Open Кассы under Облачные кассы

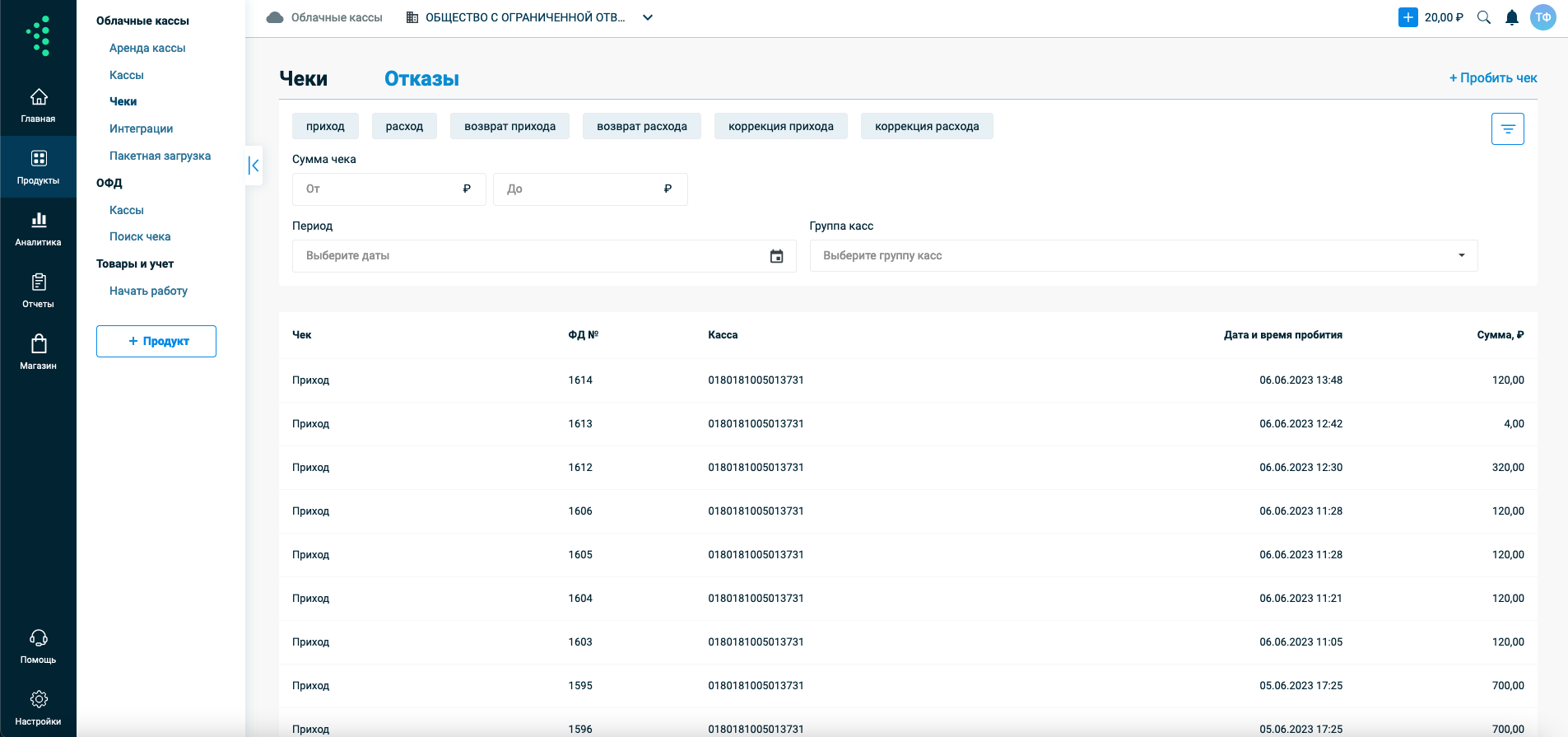coord(127,75)
